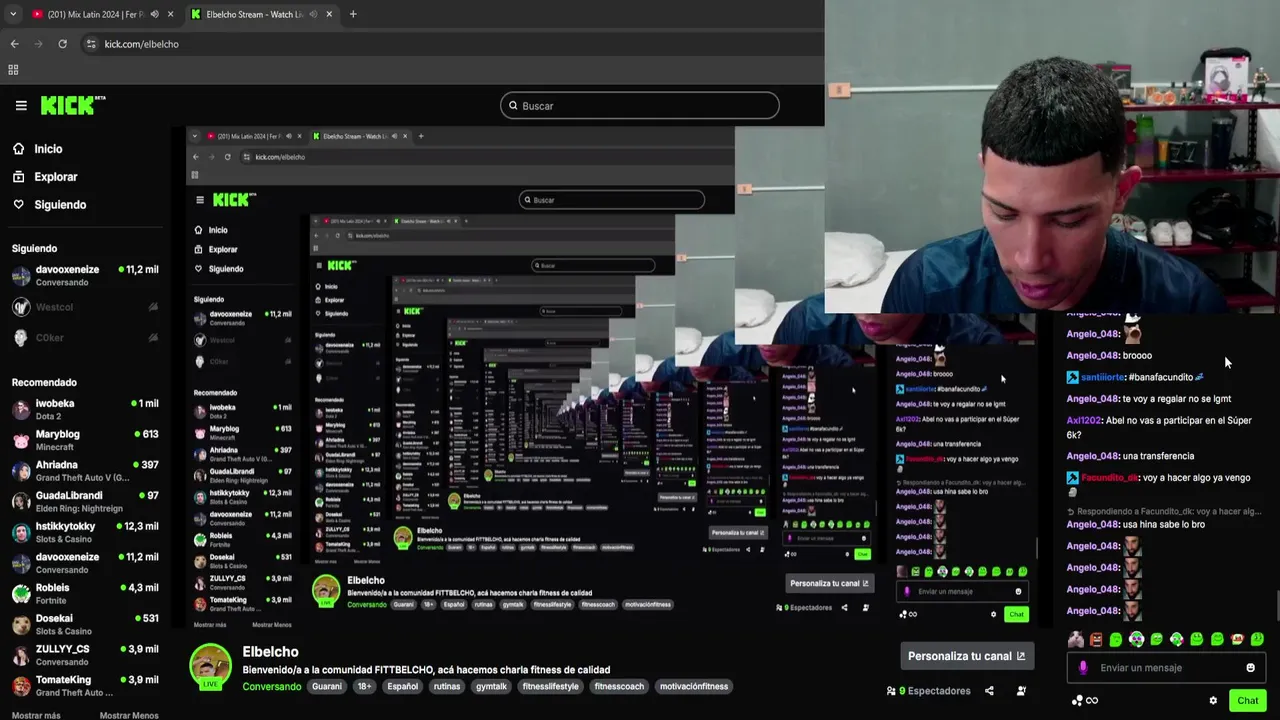
Task: Open Explorar in the sidebar
Action: (x=56, y=177)
